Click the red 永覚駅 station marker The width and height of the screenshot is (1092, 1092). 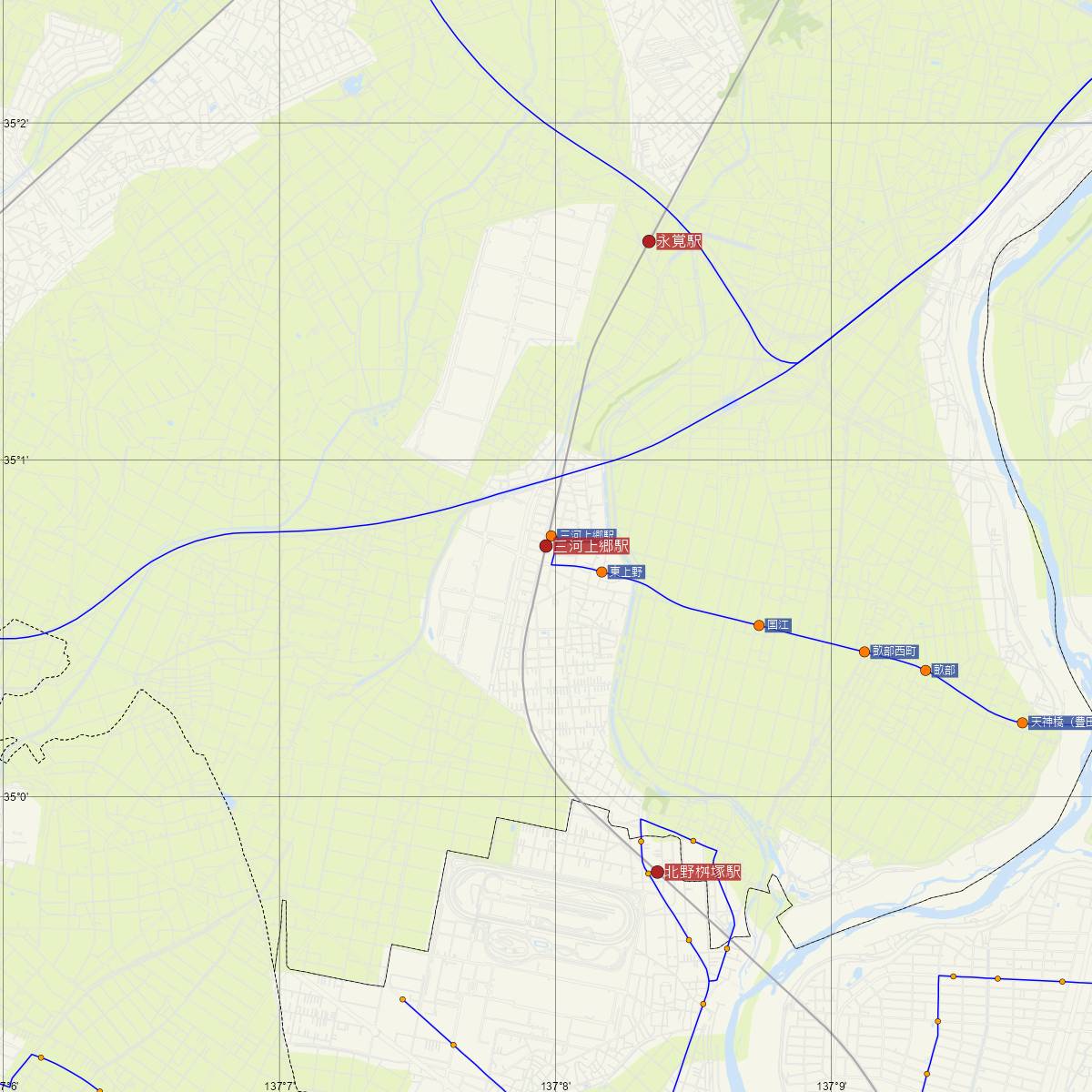[x=649, y=241]
